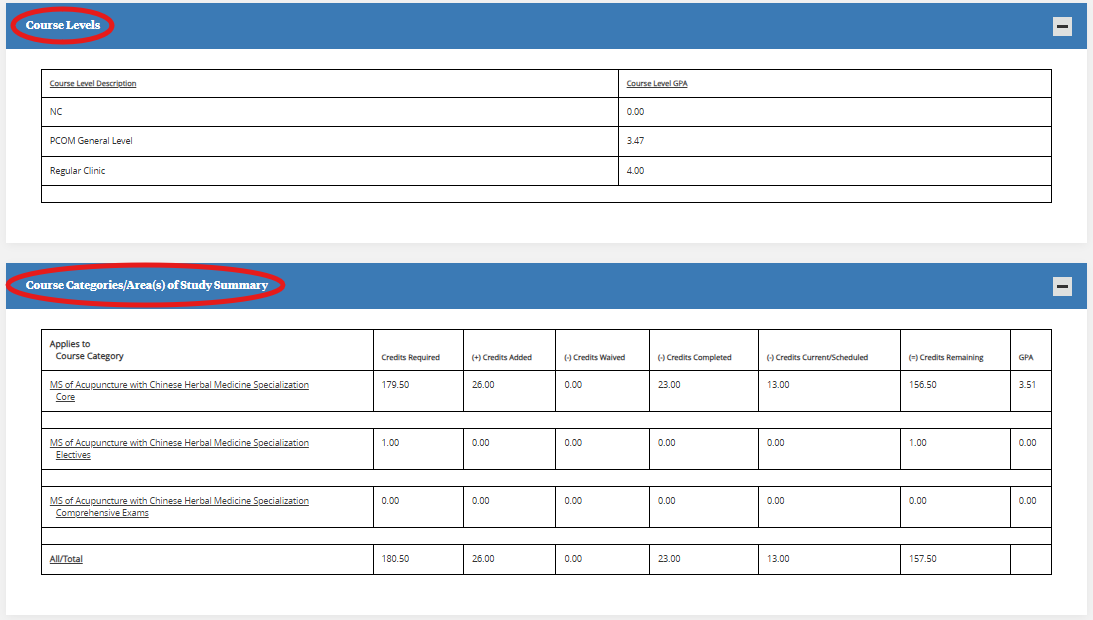Click the Credits Current/Scheduled column header
Viewport: 1093px width, 620px height.
(817, 357)
